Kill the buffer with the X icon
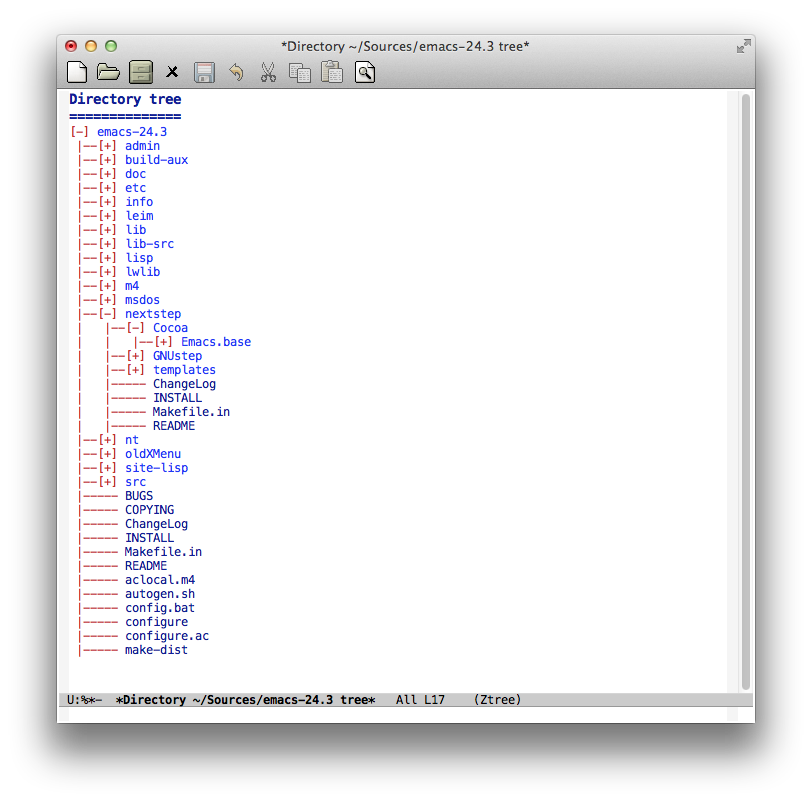Image resolution: width=812 pixels, height=802 pixels. [x=172, y=72]
